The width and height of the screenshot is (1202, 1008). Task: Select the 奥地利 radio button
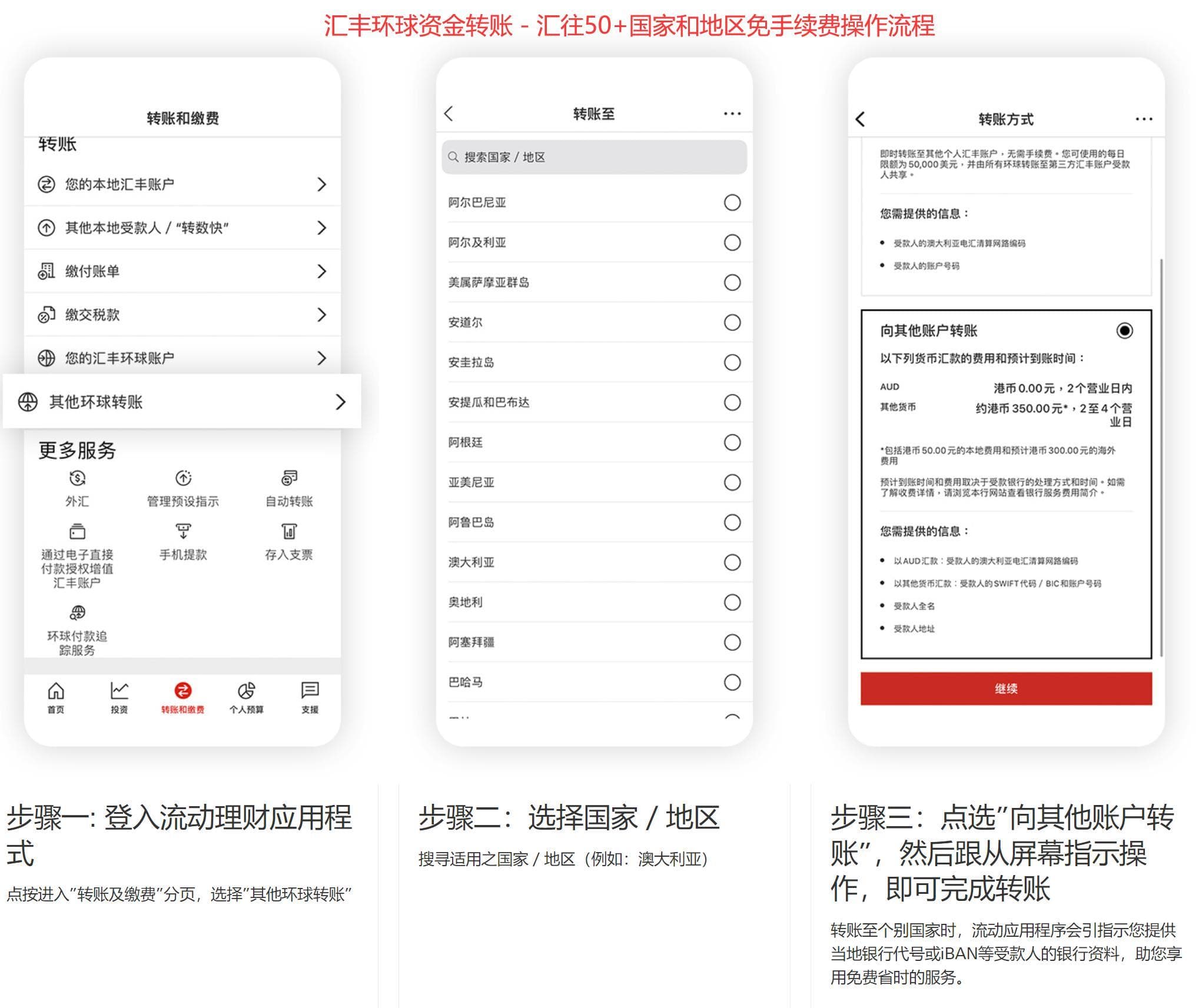(x=732, y=603)
